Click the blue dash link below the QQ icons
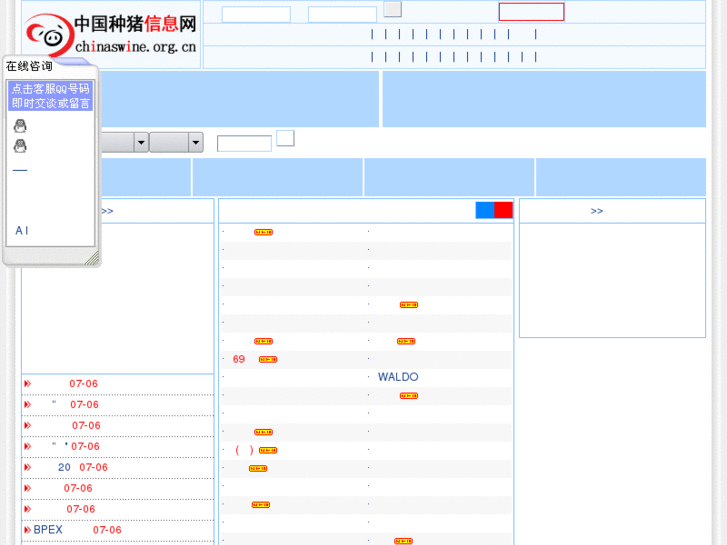Viewport: 727px width, 545px height. 20,170
